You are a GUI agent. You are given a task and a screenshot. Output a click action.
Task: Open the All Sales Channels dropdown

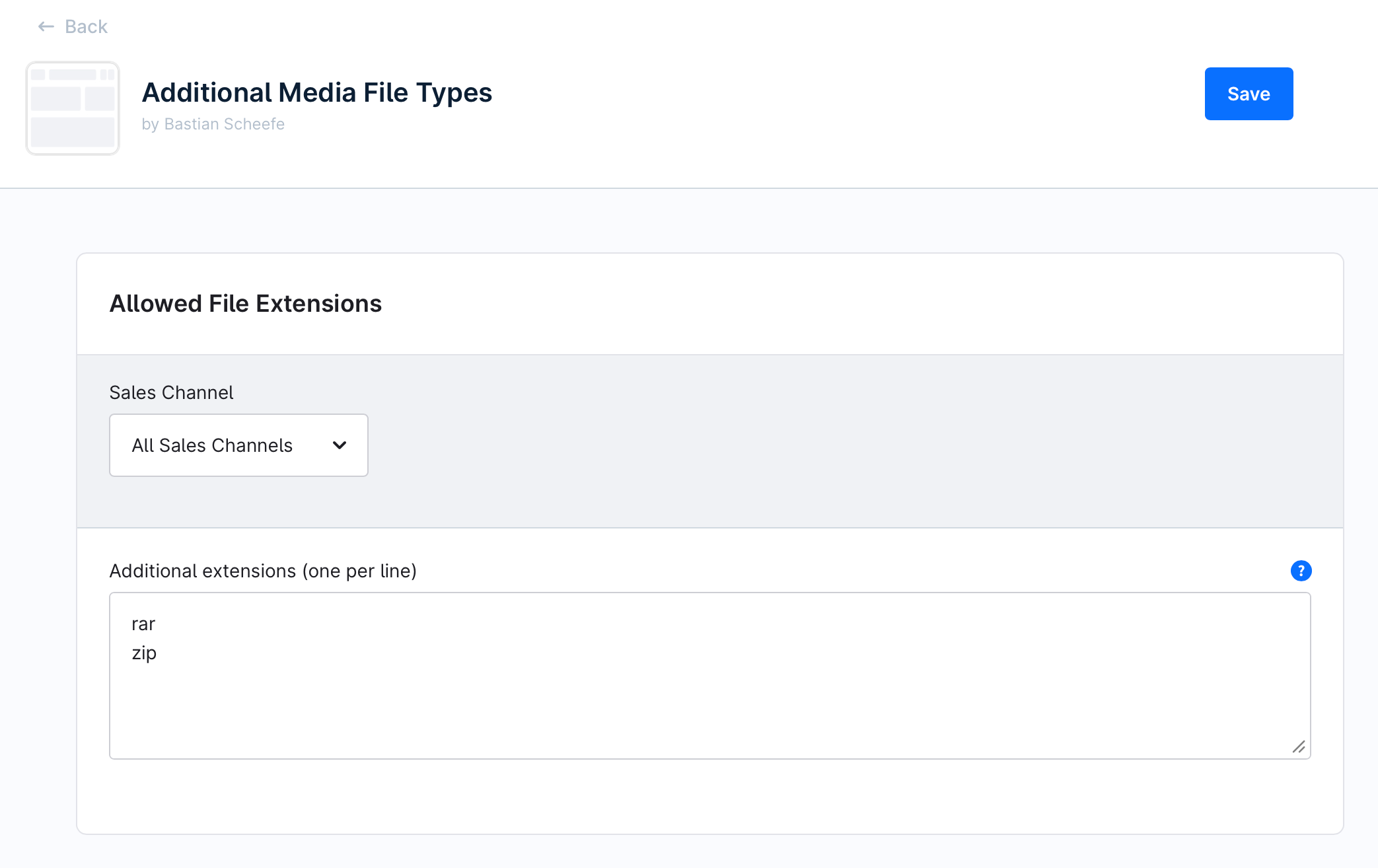click(x=238, y=445)
